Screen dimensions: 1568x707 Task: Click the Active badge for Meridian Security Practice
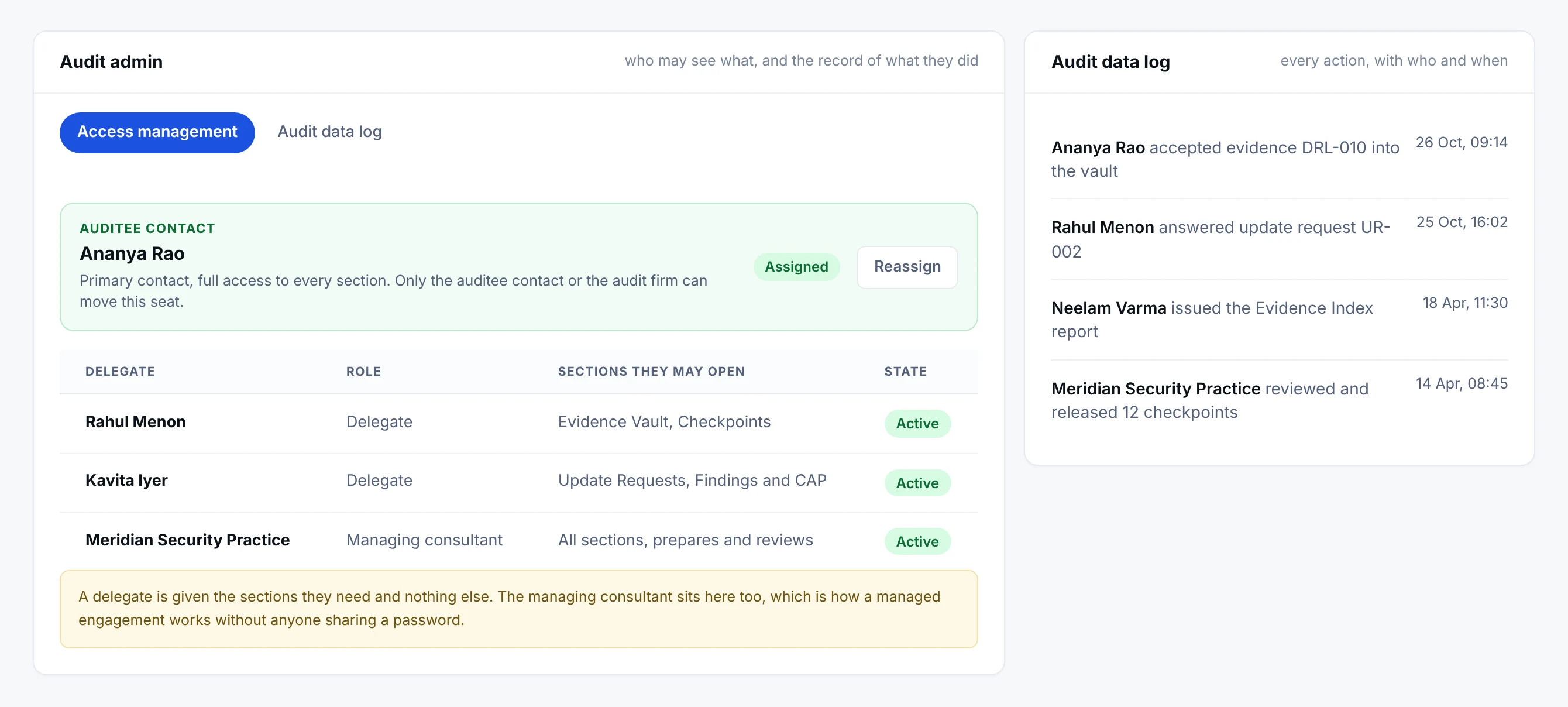pyautogui.click(x=917, y=541)
